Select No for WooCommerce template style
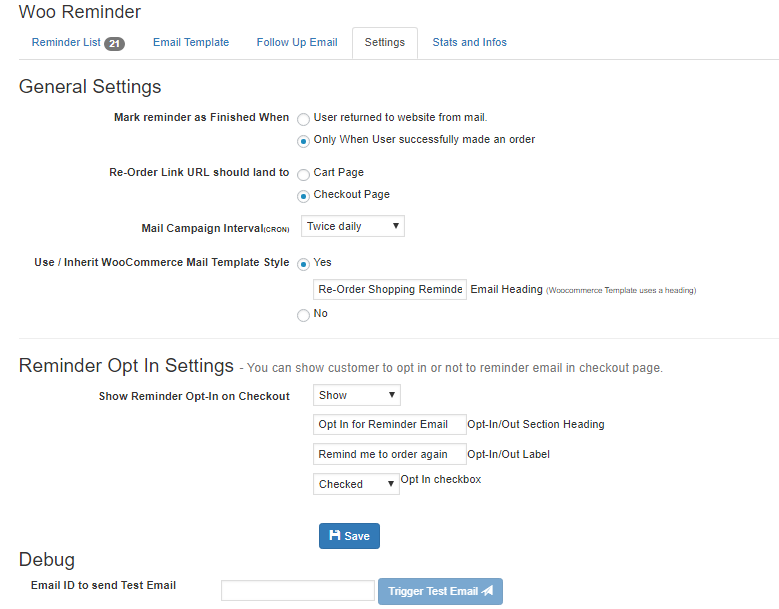The image size is (779, 609). click(x=304, y=315)
